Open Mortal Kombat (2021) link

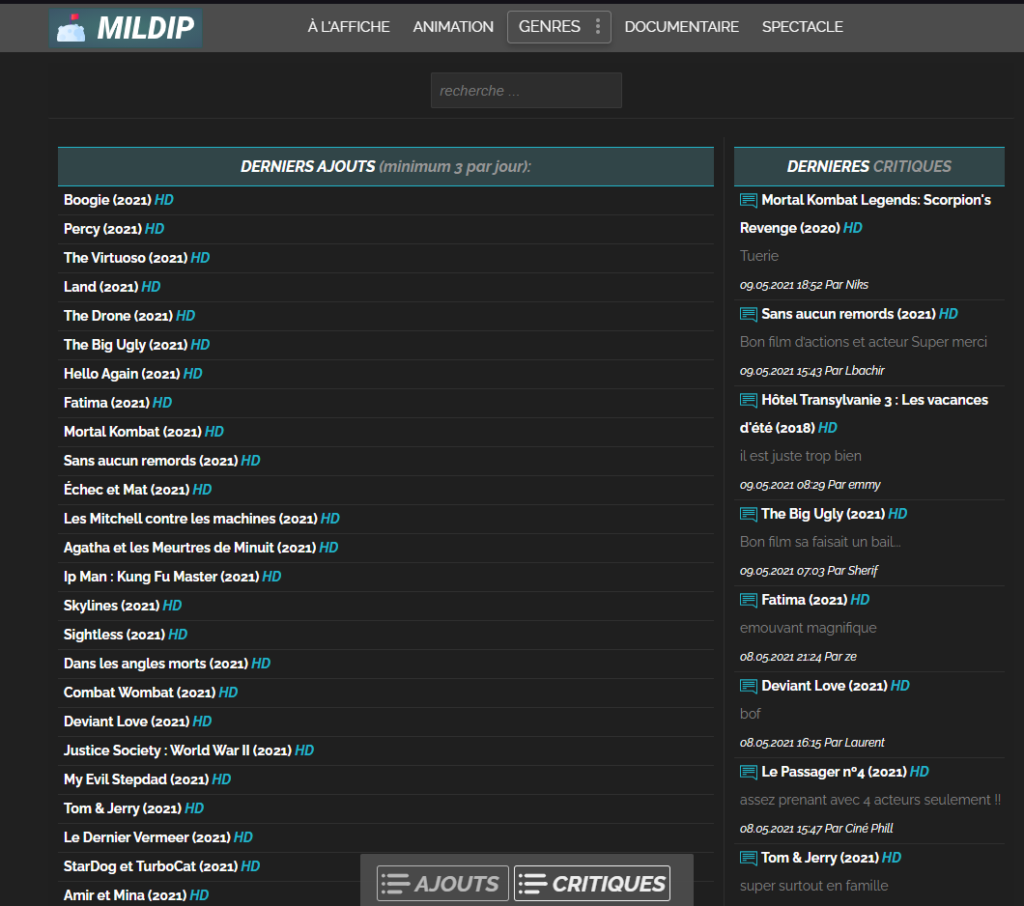(x=144, y=432)
